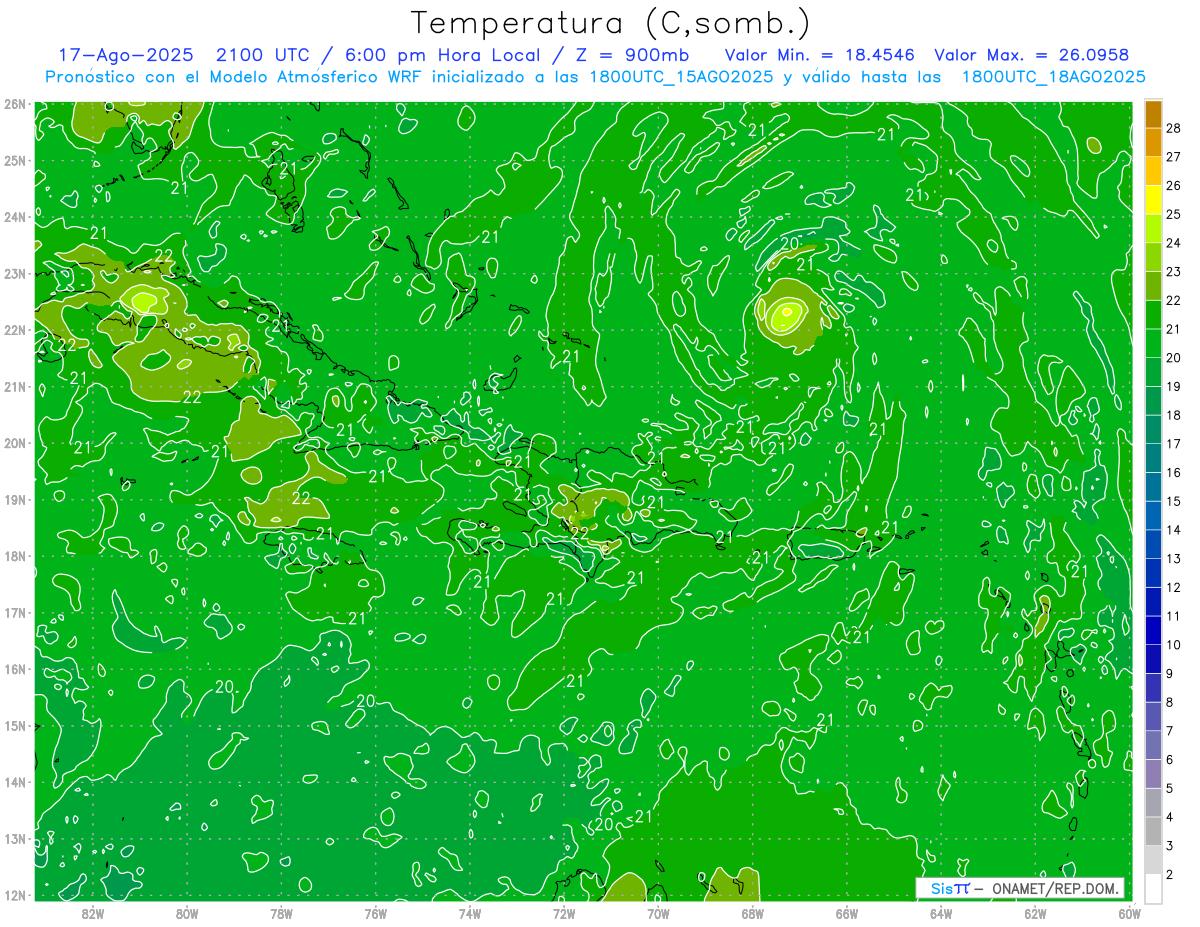This screenshot has height=927, width=1200.
Task: Click the 76W longitude axis label
Action: (376, 913)
